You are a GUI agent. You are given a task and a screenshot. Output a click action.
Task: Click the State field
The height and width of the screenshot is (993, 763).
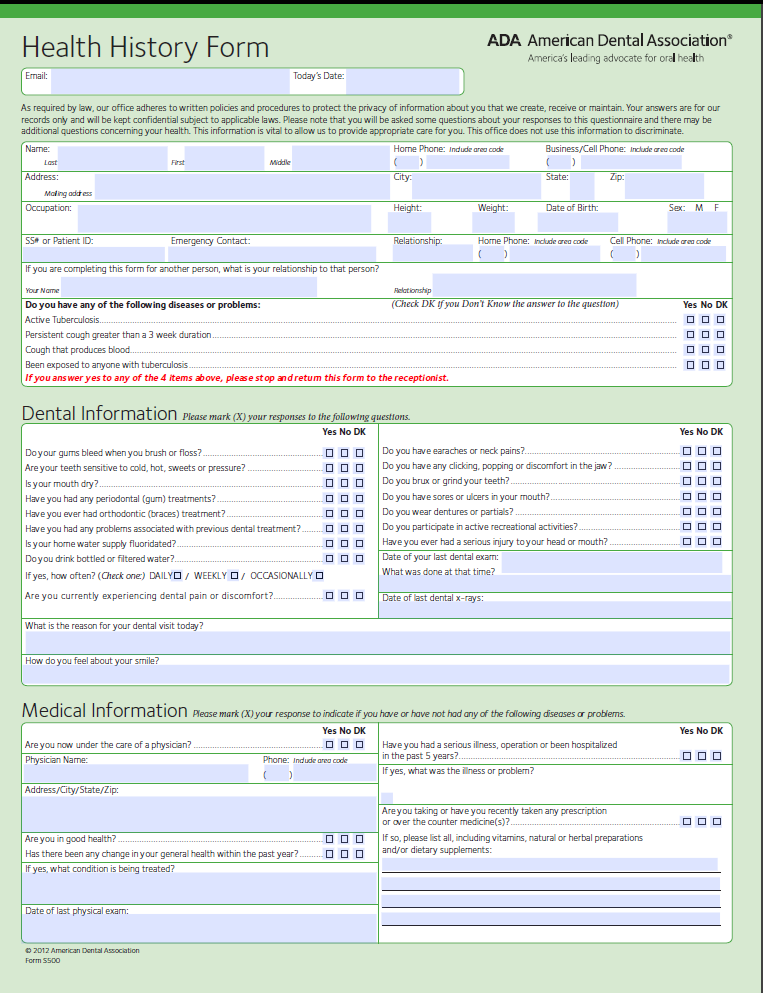[x=582, y=187]
